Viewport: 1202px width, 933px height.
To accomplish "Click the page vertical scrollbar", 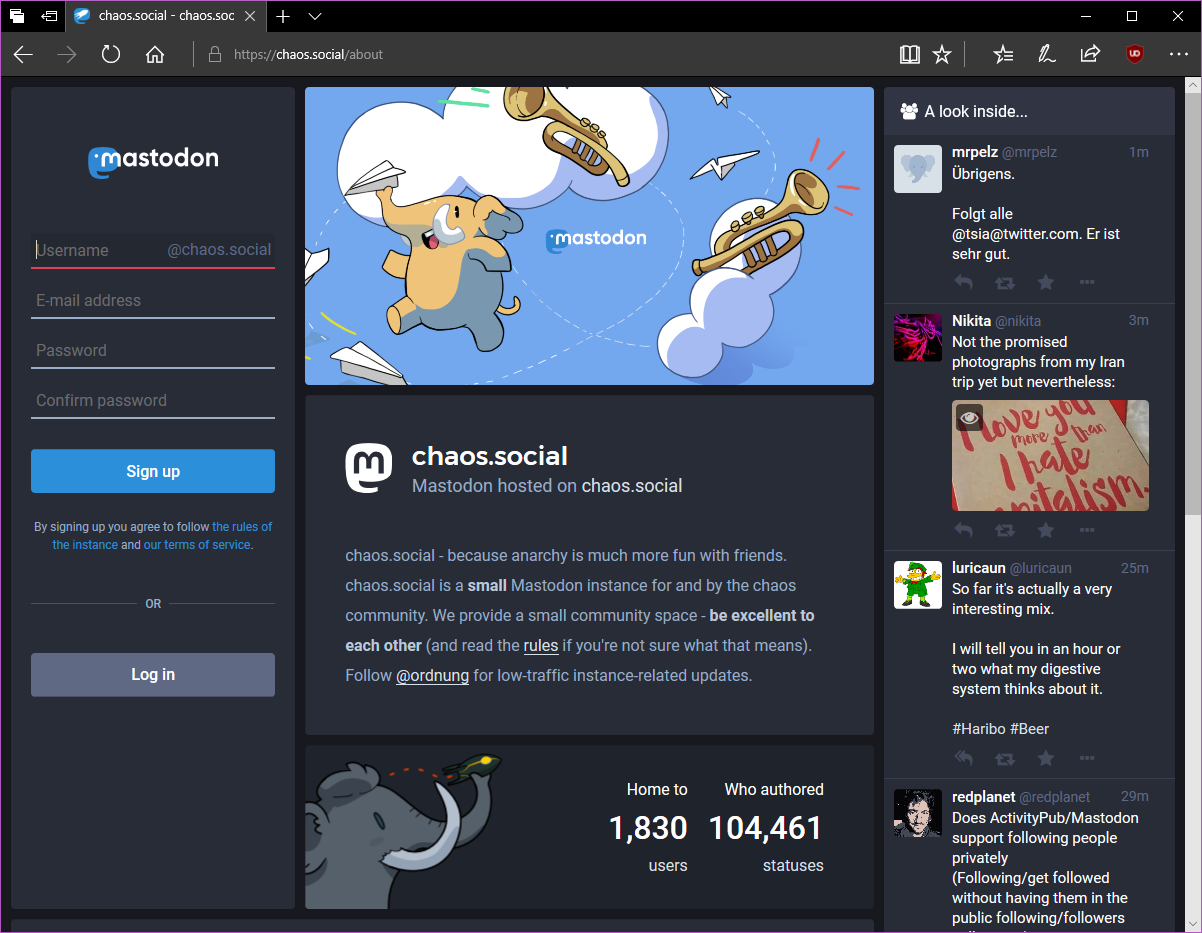I will 1193,504.
